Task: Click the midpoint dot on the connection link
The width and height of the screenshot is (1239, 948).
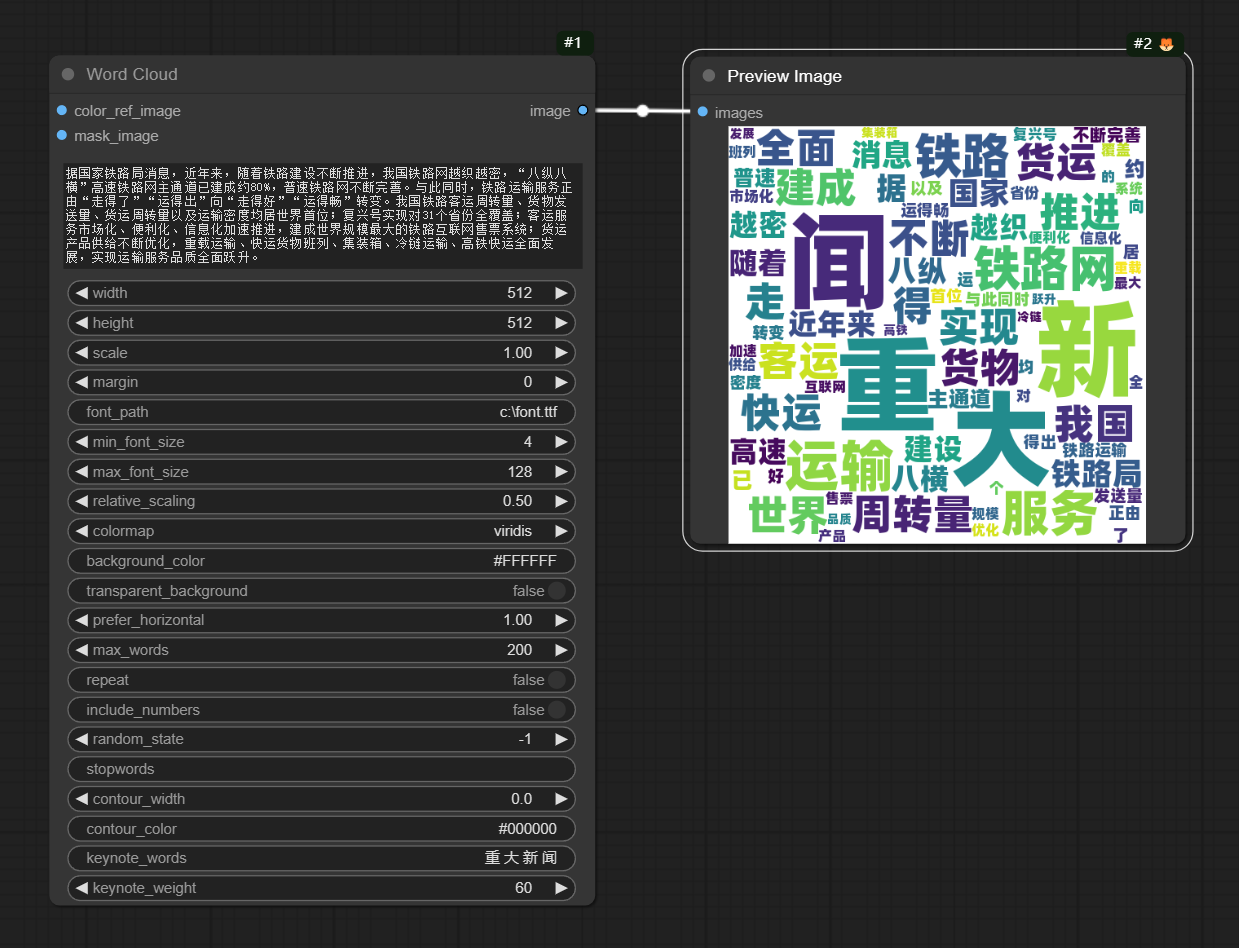Action: 643,111
